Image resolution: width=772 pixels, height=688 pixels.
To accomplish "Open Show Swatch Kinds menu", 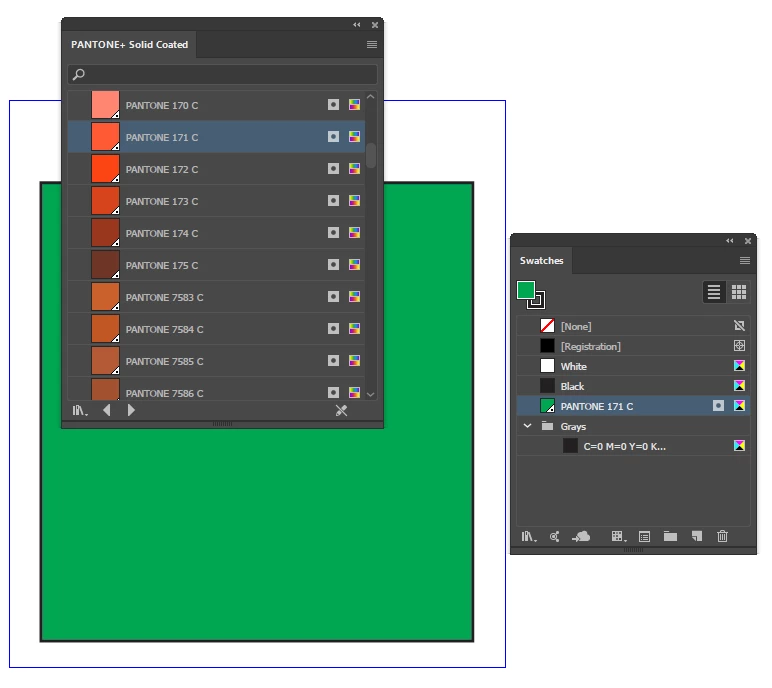I will tap(618, 536).
